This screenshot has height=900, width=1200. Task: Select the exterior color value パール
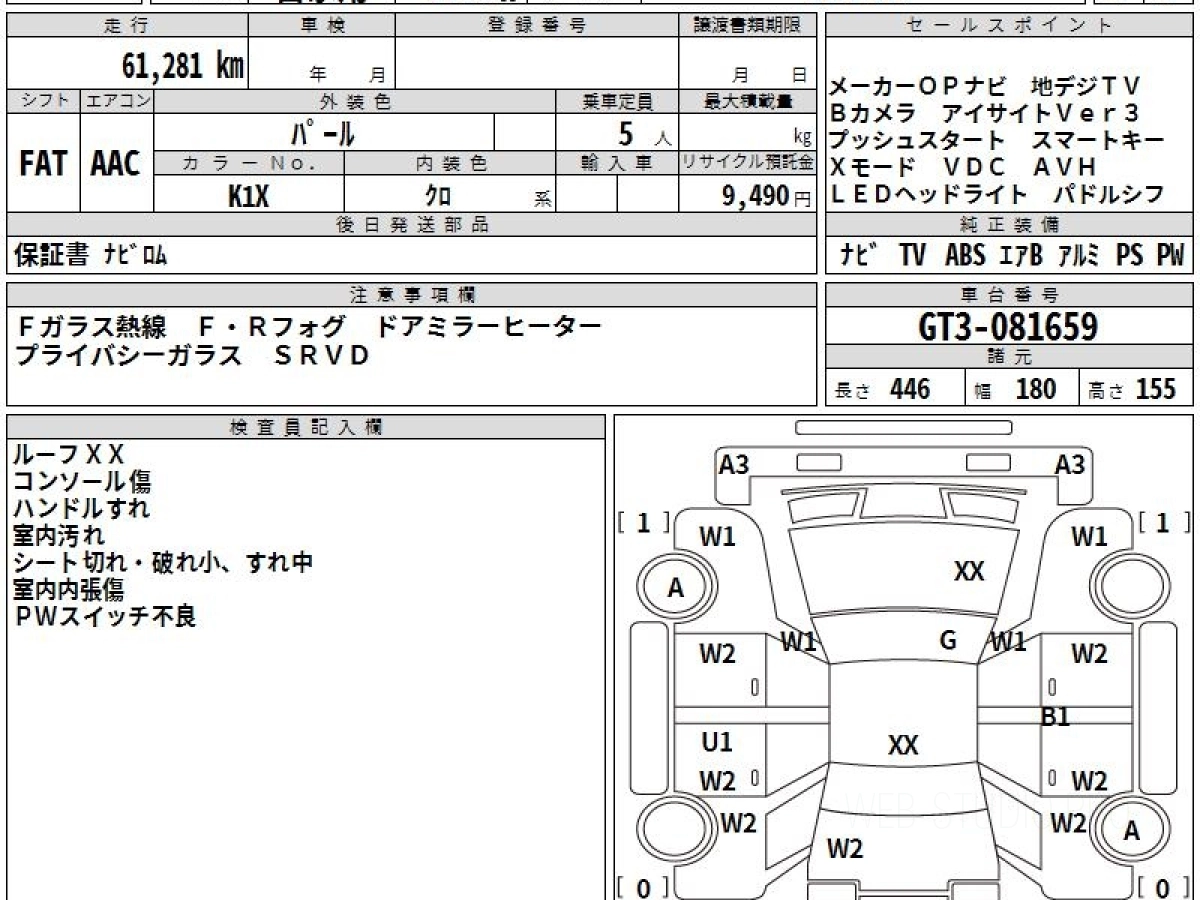tap(323, 131)
